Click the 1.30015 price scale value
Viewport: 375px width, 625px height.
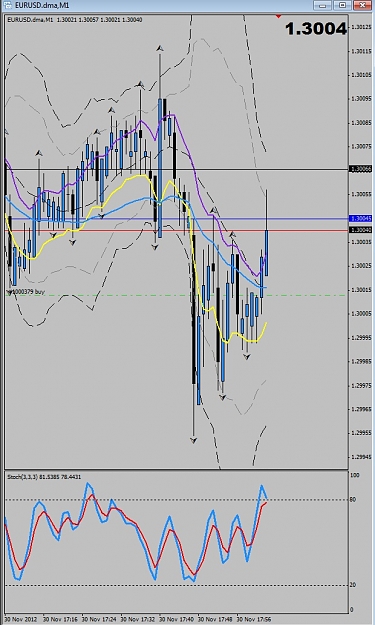[x=361, y=290]
